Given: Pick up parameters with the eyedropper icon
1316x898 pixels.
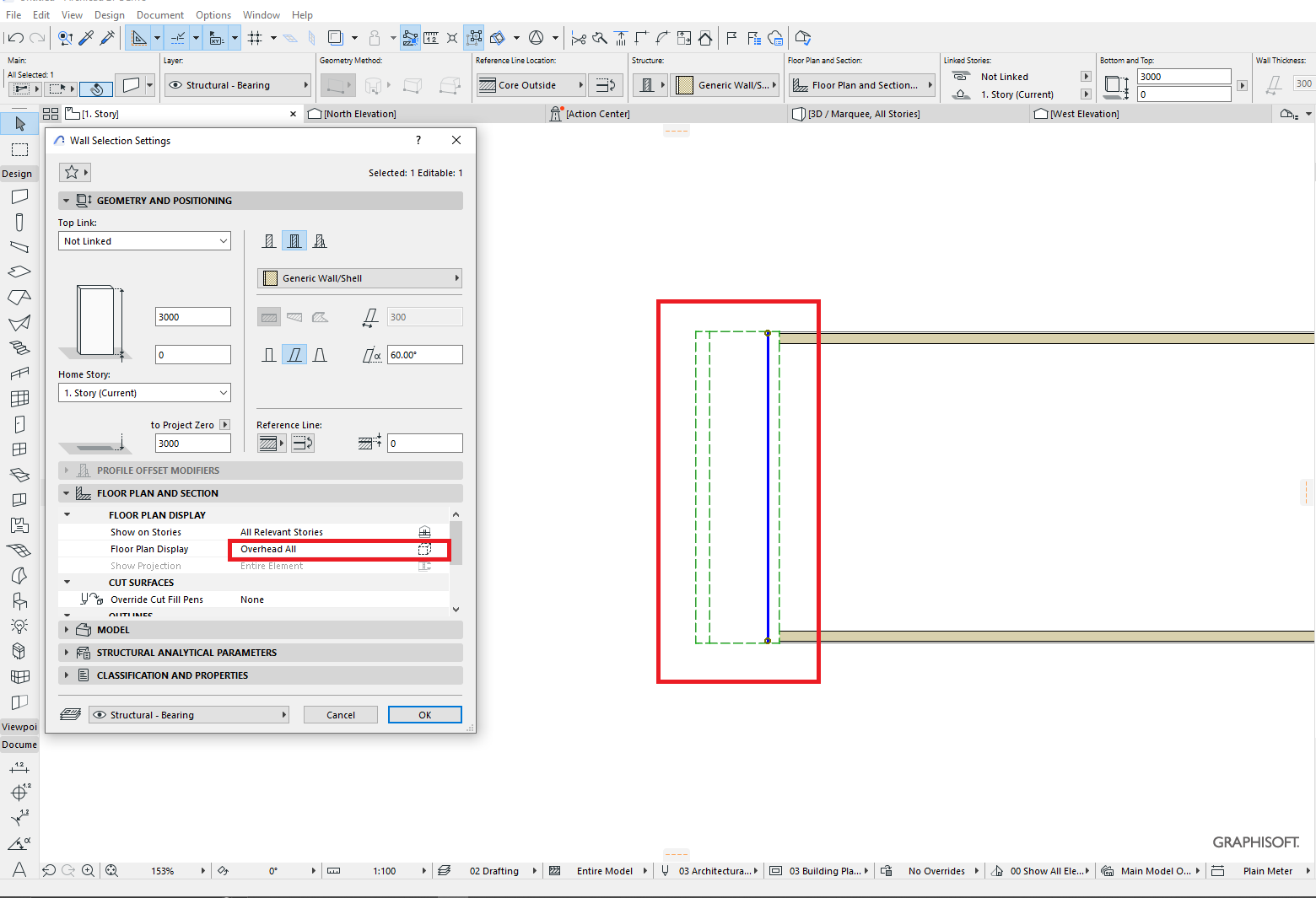Looking at the screenshot, I should (85, 37).
